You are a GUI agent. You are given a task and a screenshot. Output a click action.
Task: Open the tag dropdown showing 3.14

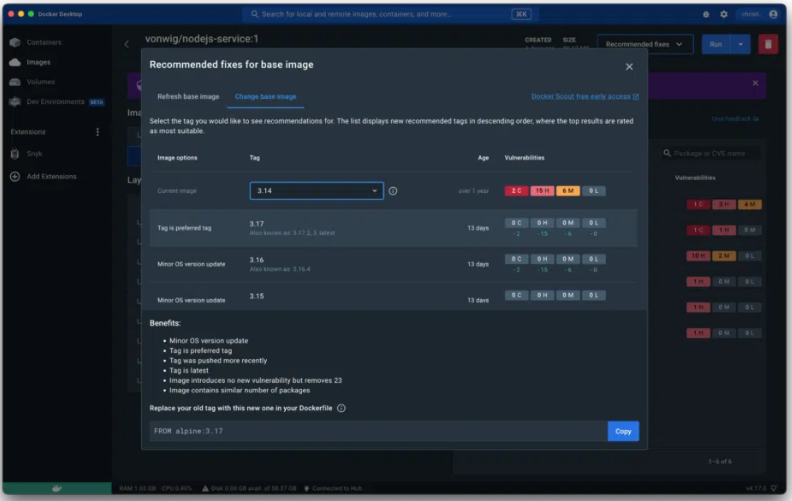316,191
